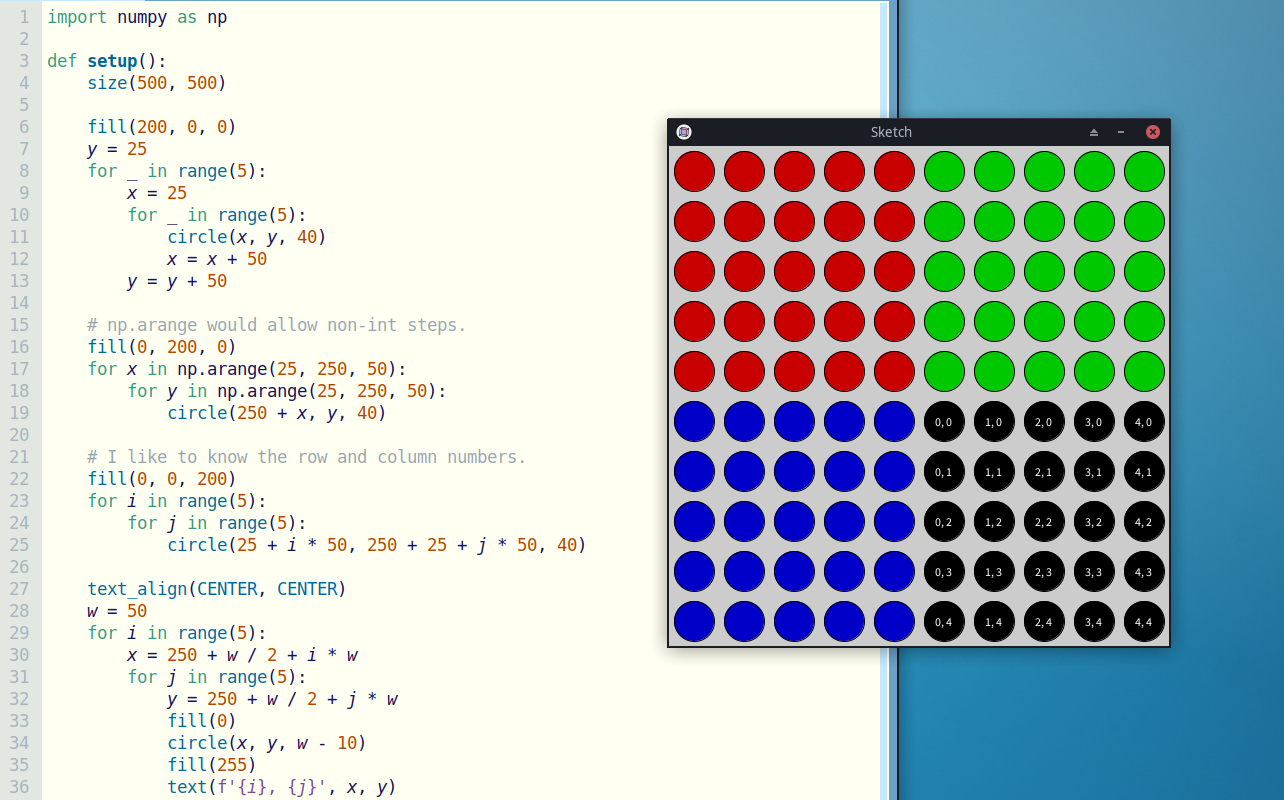Click the black circle labeled 2, 2
Screen dimensions: 1284x800
tap(1044, 522)
